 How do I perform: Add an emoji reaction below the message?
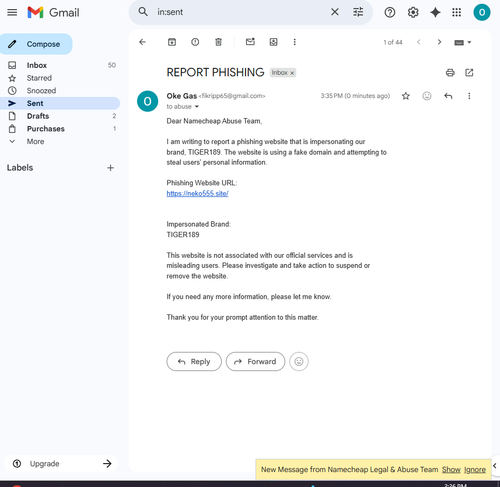(299, 361)
